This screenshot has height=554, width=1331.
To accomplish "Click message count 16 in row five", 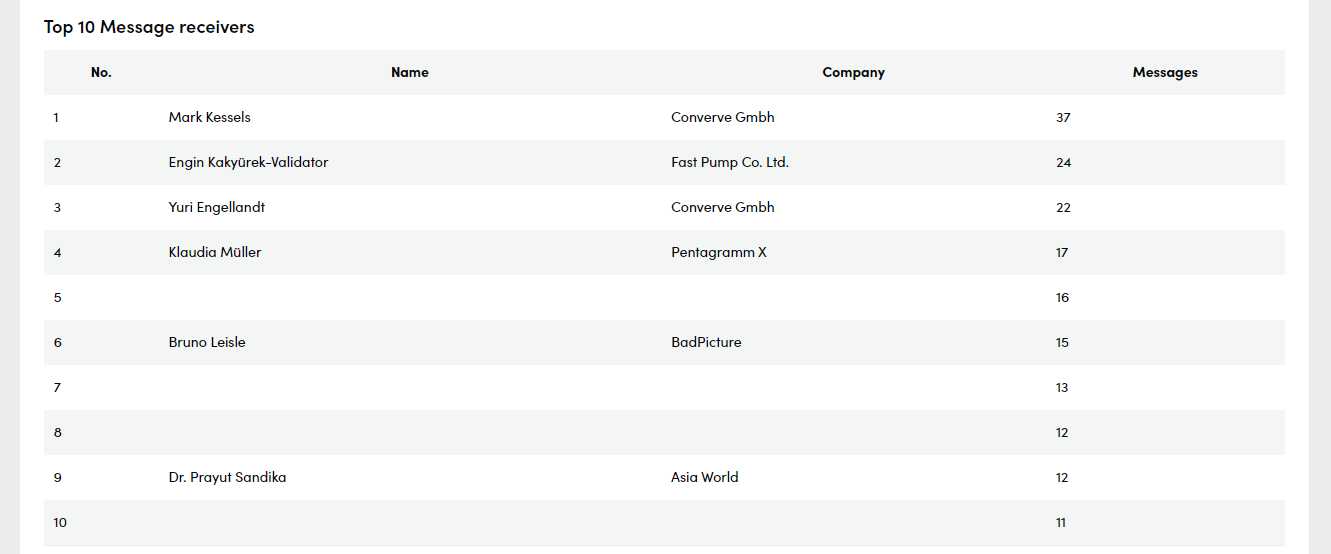I will click(1062, 297).
